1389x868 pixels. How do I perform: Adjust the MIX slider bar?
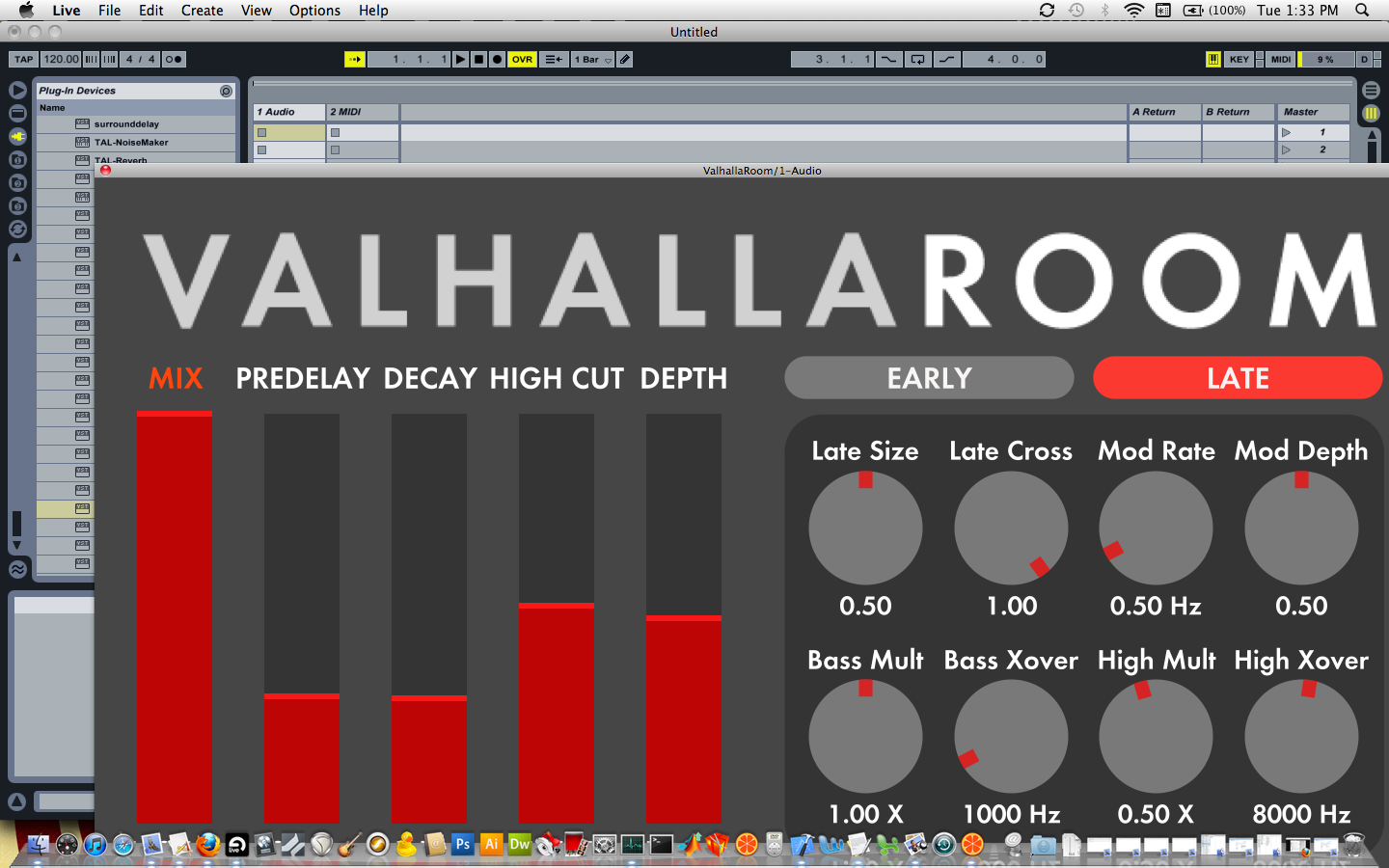(174, 617)
